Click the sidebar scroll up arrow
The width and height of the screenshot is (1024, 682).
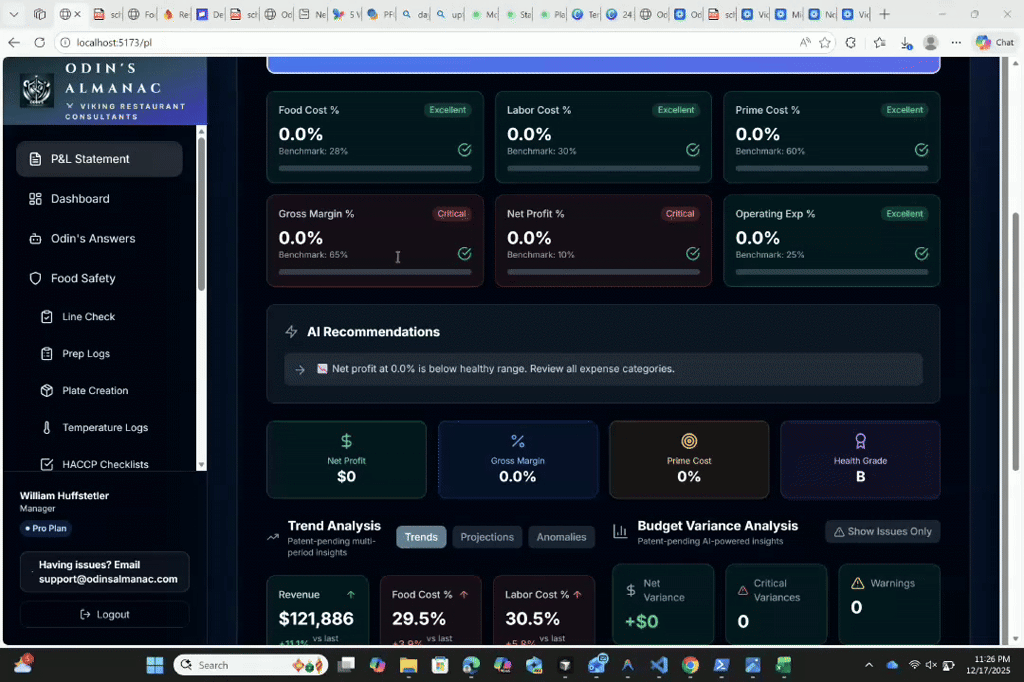tap(201, 131)
